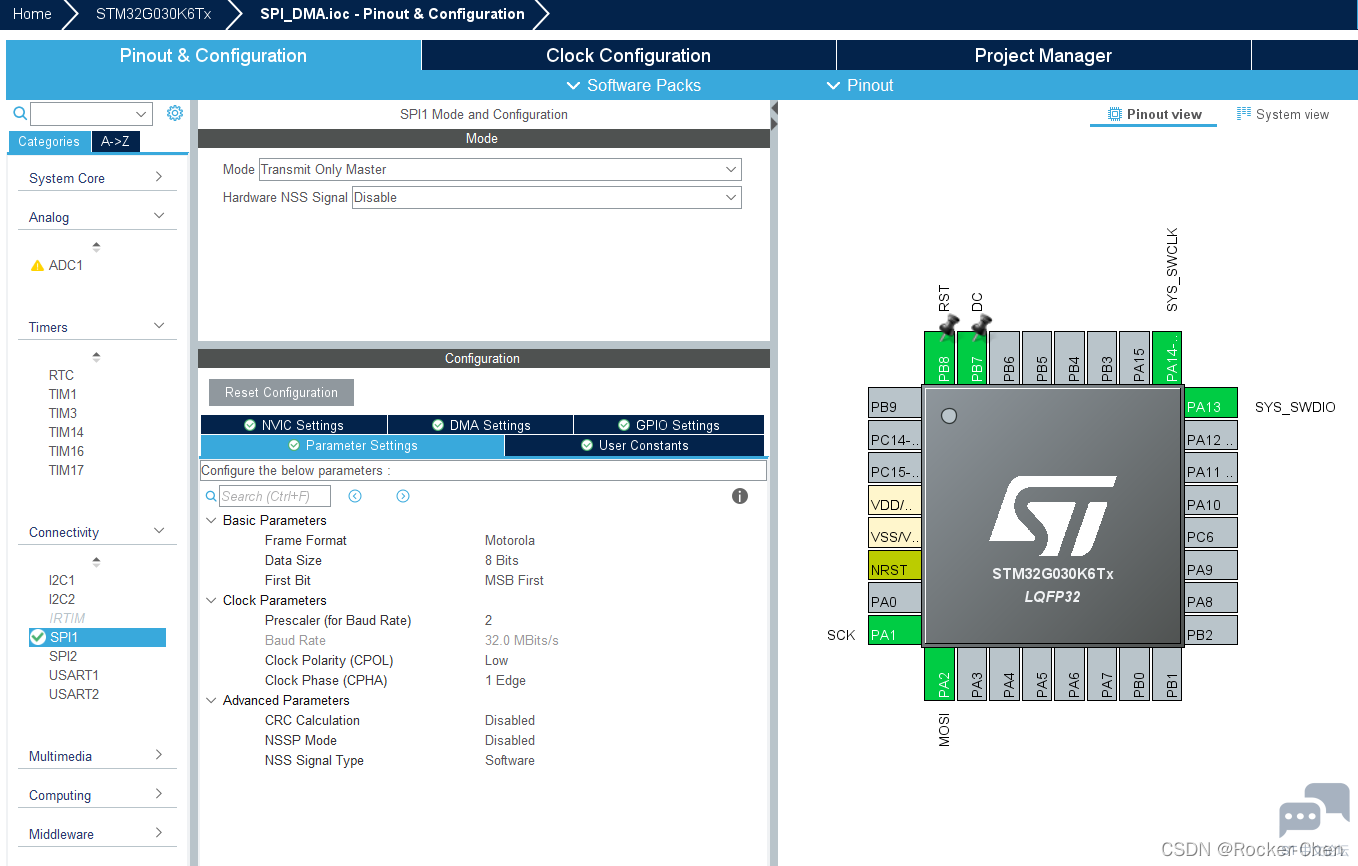Open the Pinout menu
The height and width of the screenshot is (866, 1358).
click(x=859, y=85)
